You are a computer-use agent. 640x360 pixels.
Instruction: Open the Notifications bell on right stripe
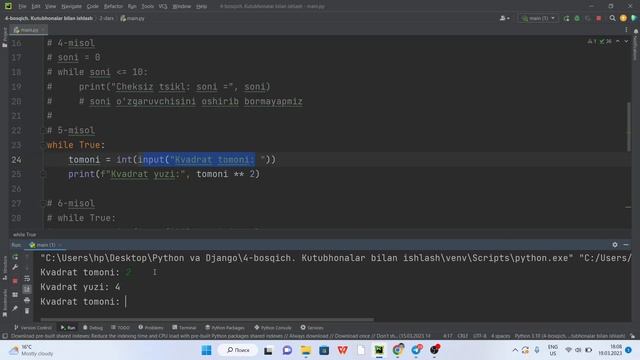[x=636, y=31]
